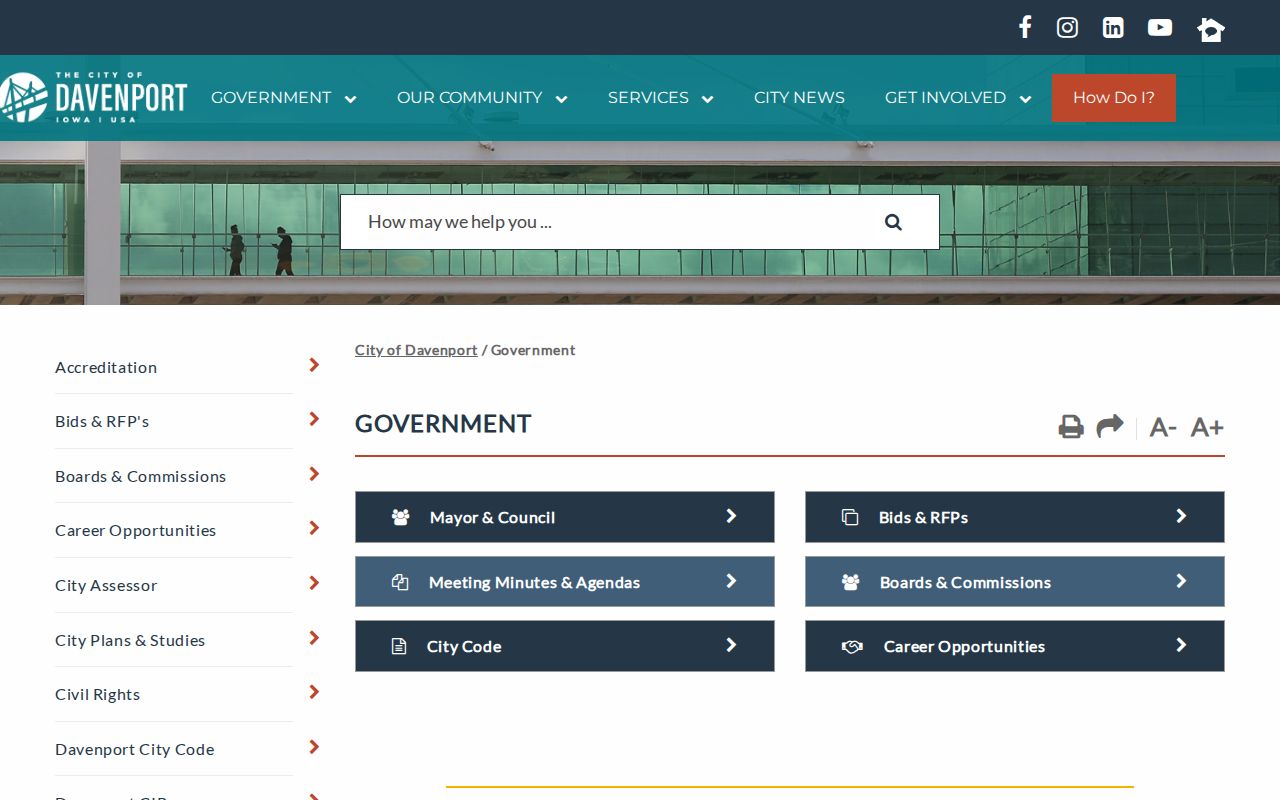1280x800 pixels.
Task: Click the document icon on City Code
Action: pyautogui.click(x=399, y=646)
